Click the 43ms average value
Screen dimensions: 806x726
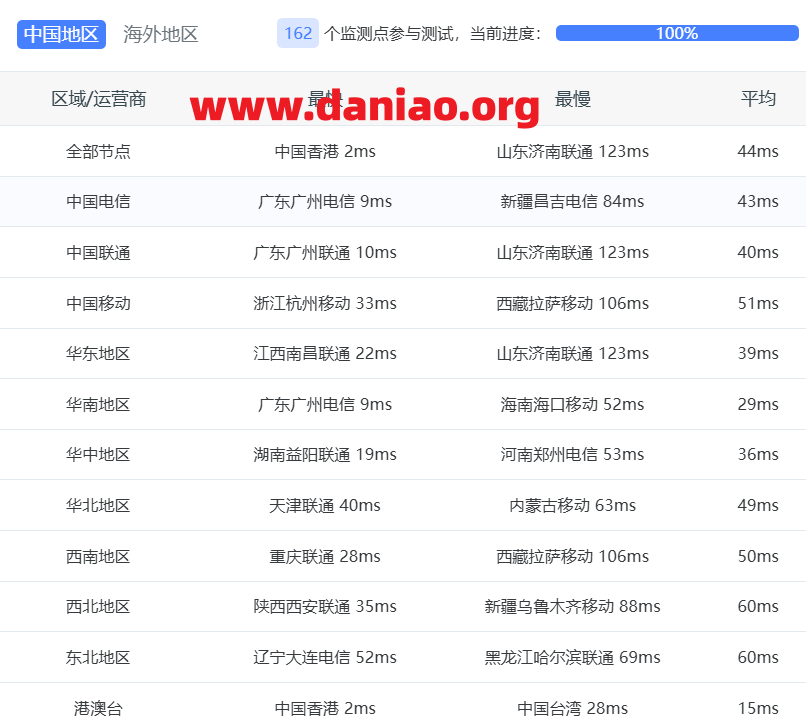point(758,202)
